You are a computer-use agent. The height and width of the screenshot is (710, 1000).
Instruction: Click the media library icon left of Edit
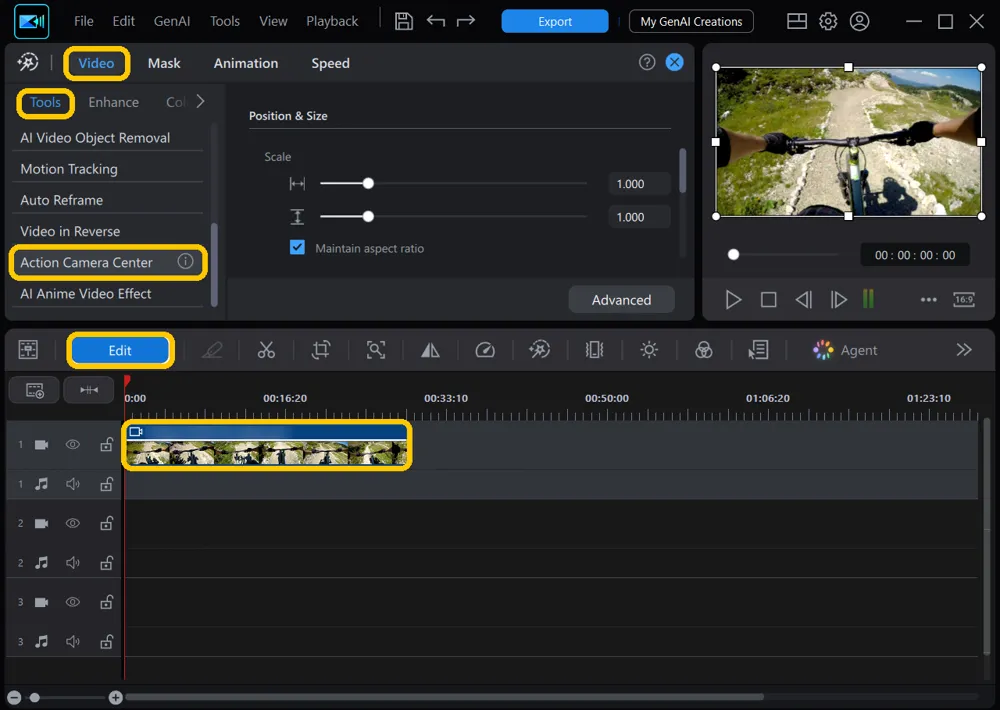coord(28,350)
